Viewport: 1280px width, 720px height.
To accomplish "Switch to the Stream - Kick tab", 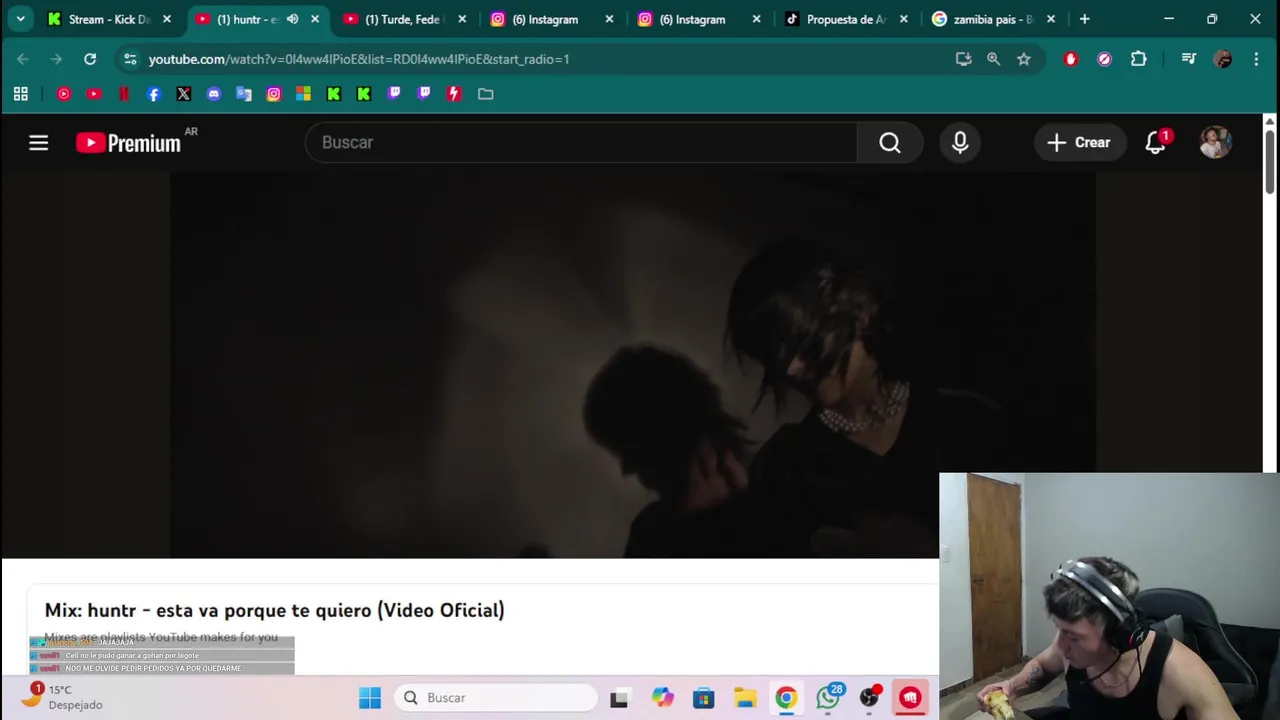I will pos(109,19).
